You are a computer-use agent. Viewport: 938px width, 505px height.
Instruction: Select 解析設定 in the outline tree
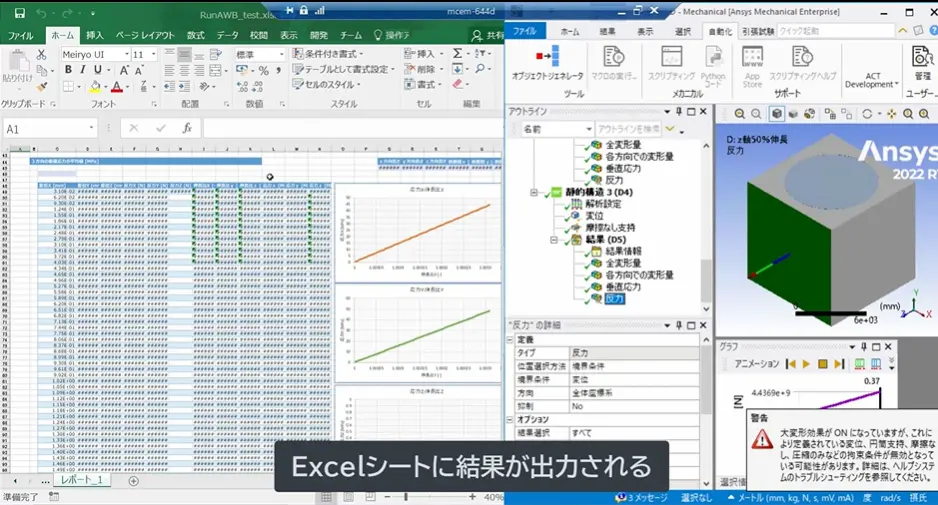[603, 204]
